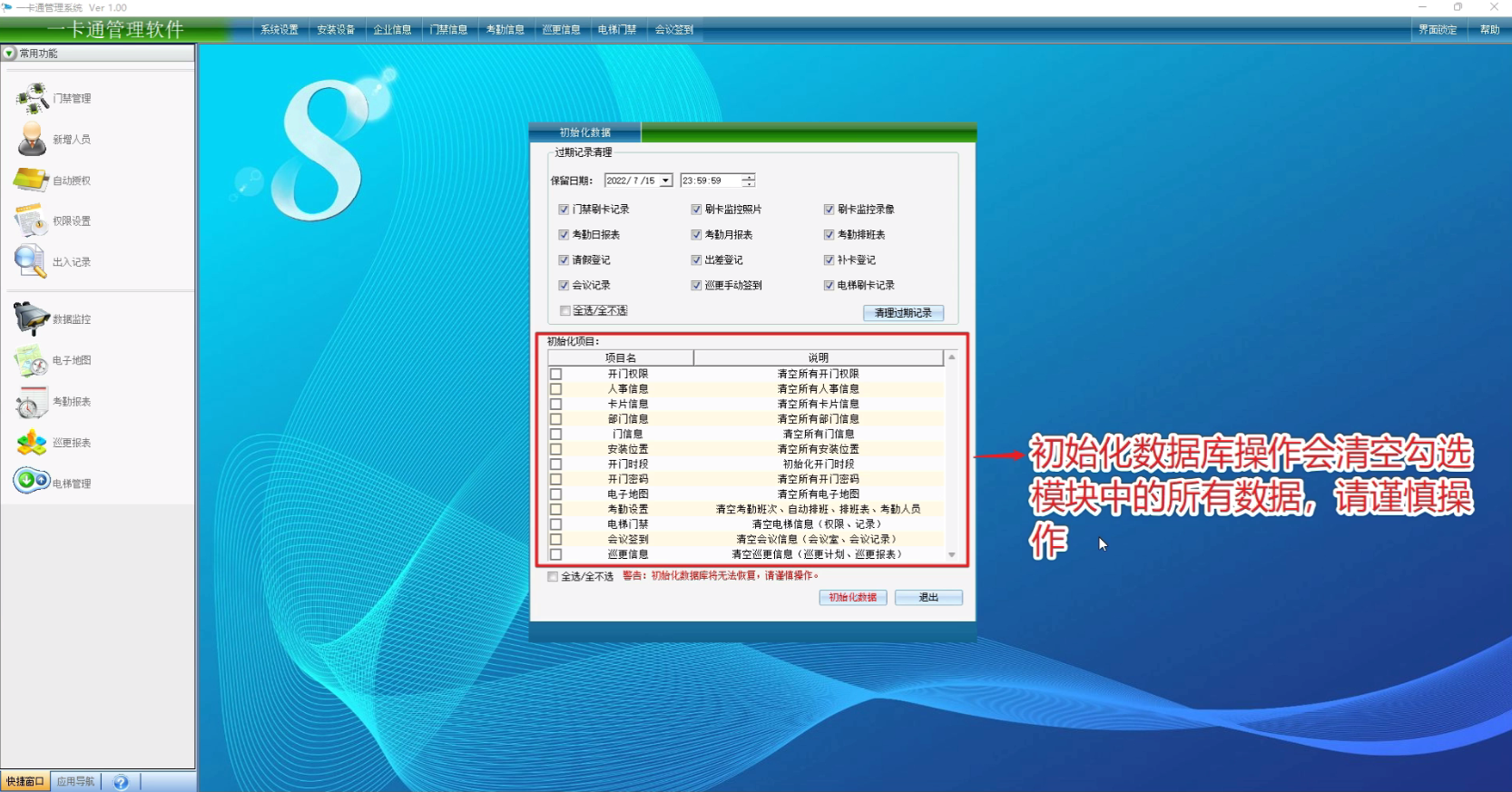This screenshot has height=792, width=1512.
Task: Click the 清理过期记录 button
Action: 903,313
